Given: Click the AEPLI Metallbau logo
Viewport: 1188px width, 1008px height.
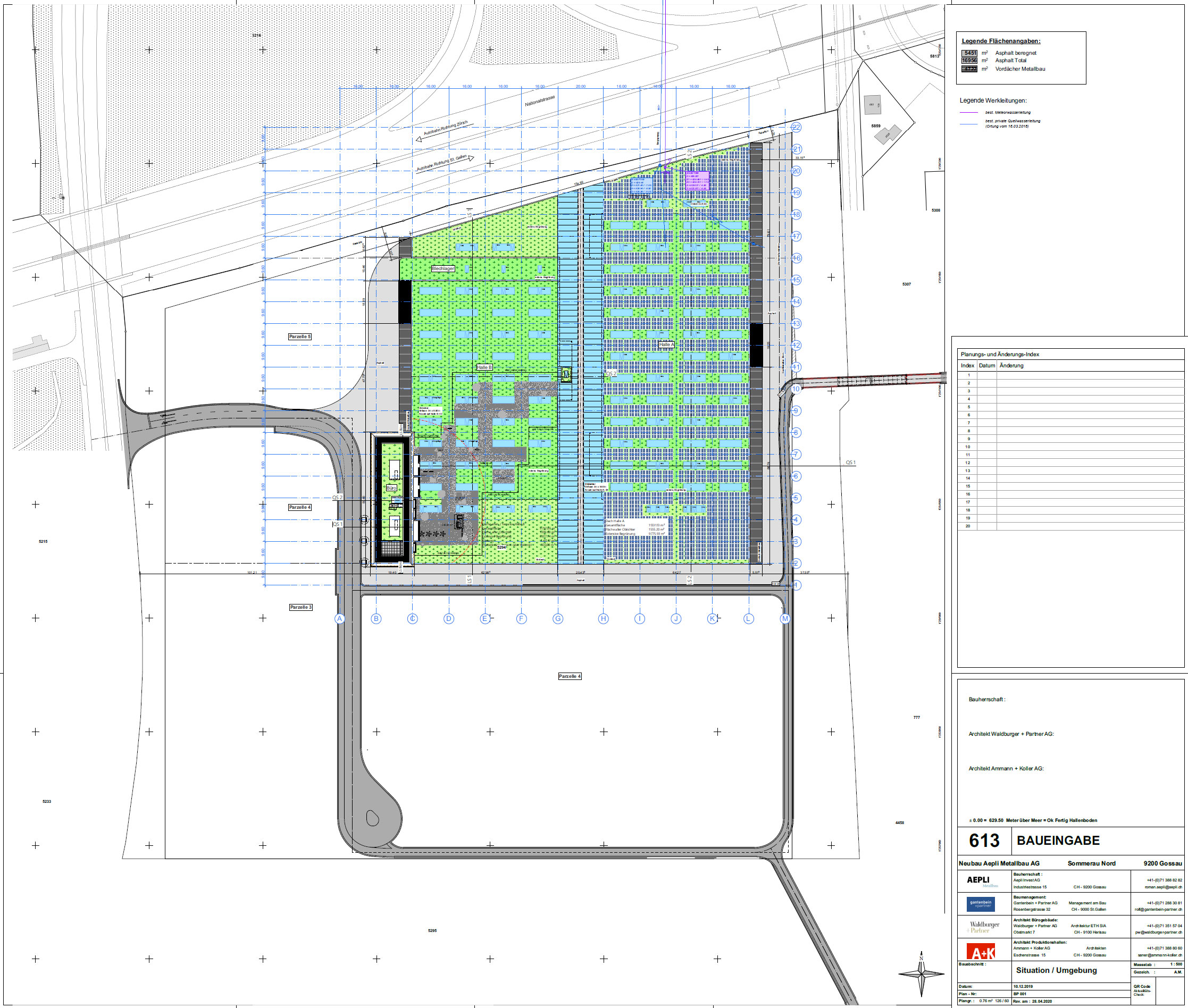Looking at the screenshot, I should coord(981,881).
